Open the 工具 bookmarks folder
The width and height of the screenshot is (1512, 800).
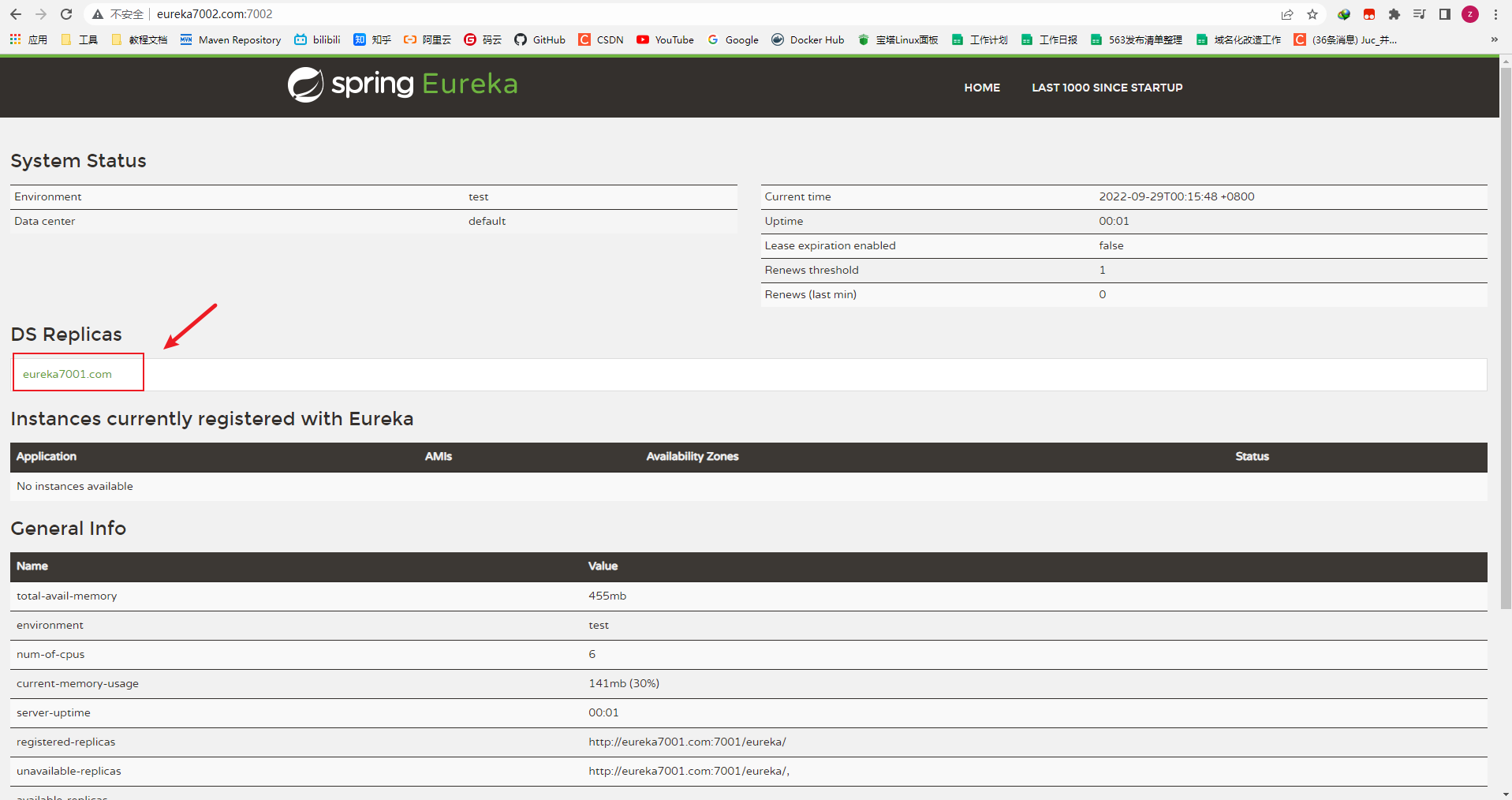pos(79,39)
